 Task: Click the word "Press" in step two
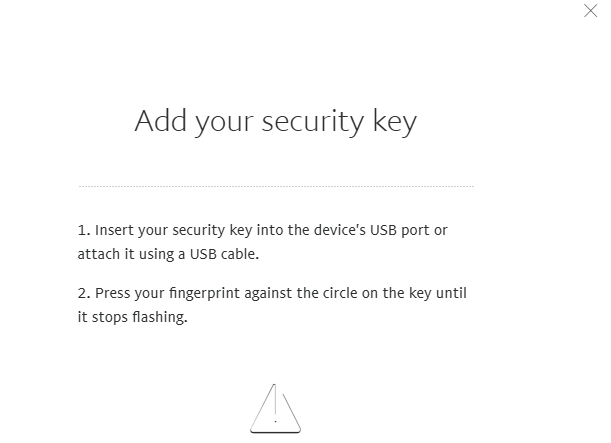pos(113,293)
